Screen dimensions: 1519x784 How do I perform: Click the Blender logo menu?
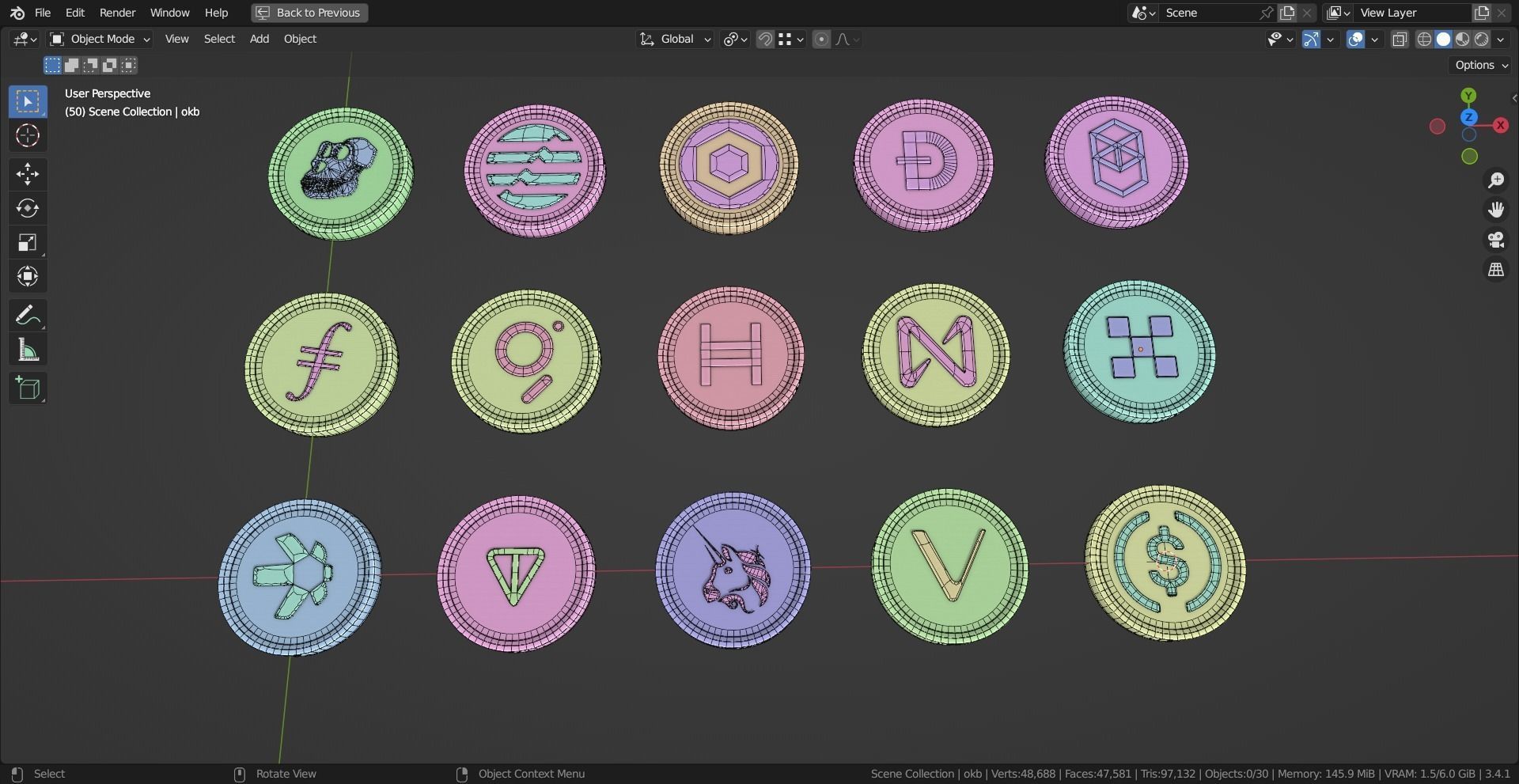[17, 13]
